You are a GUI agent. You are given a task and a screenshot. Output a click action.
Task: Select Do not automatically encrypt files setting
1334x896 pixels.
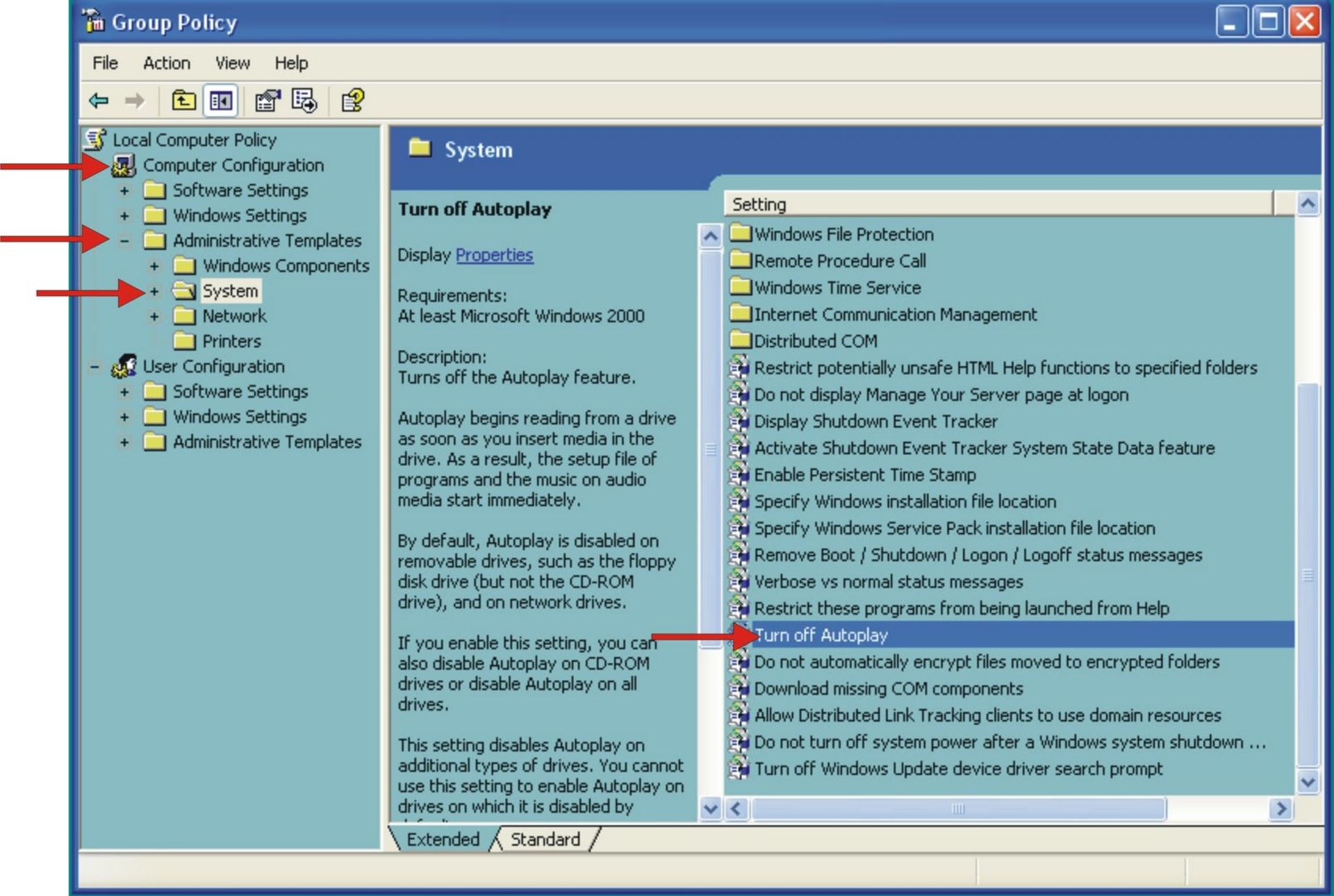point(987,662)
